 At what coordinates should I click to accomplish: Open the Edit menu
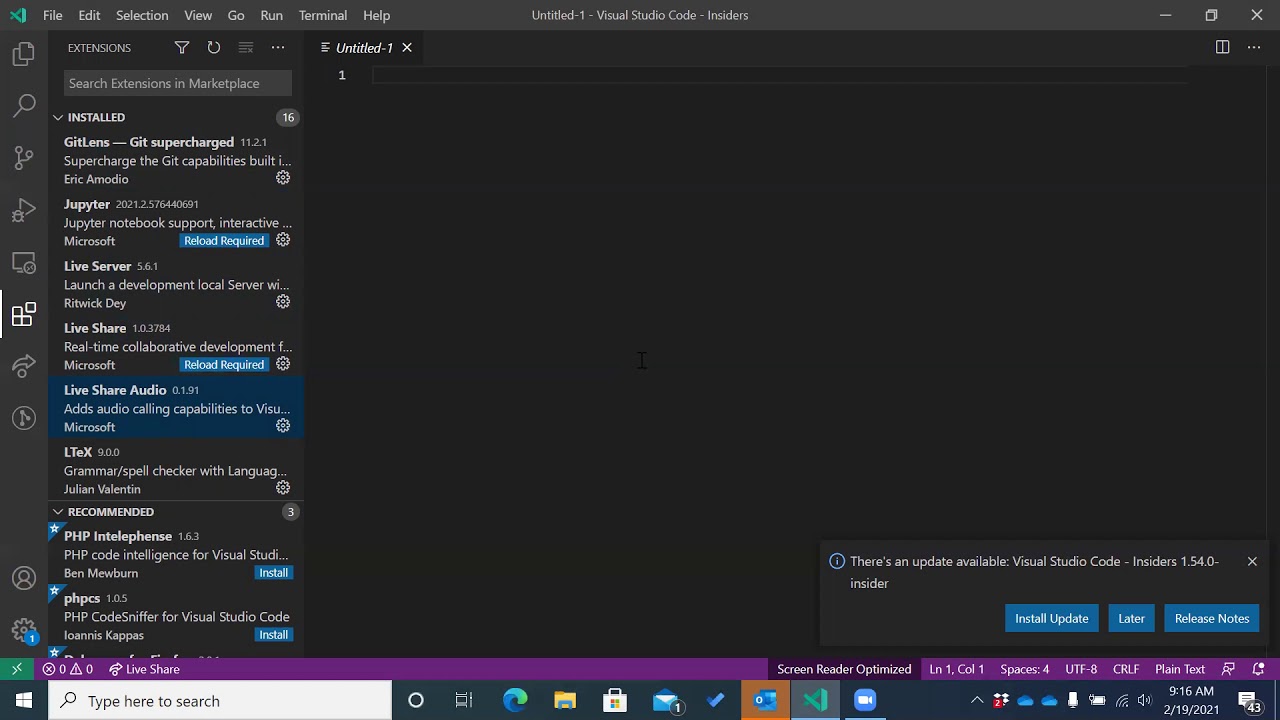89,15
